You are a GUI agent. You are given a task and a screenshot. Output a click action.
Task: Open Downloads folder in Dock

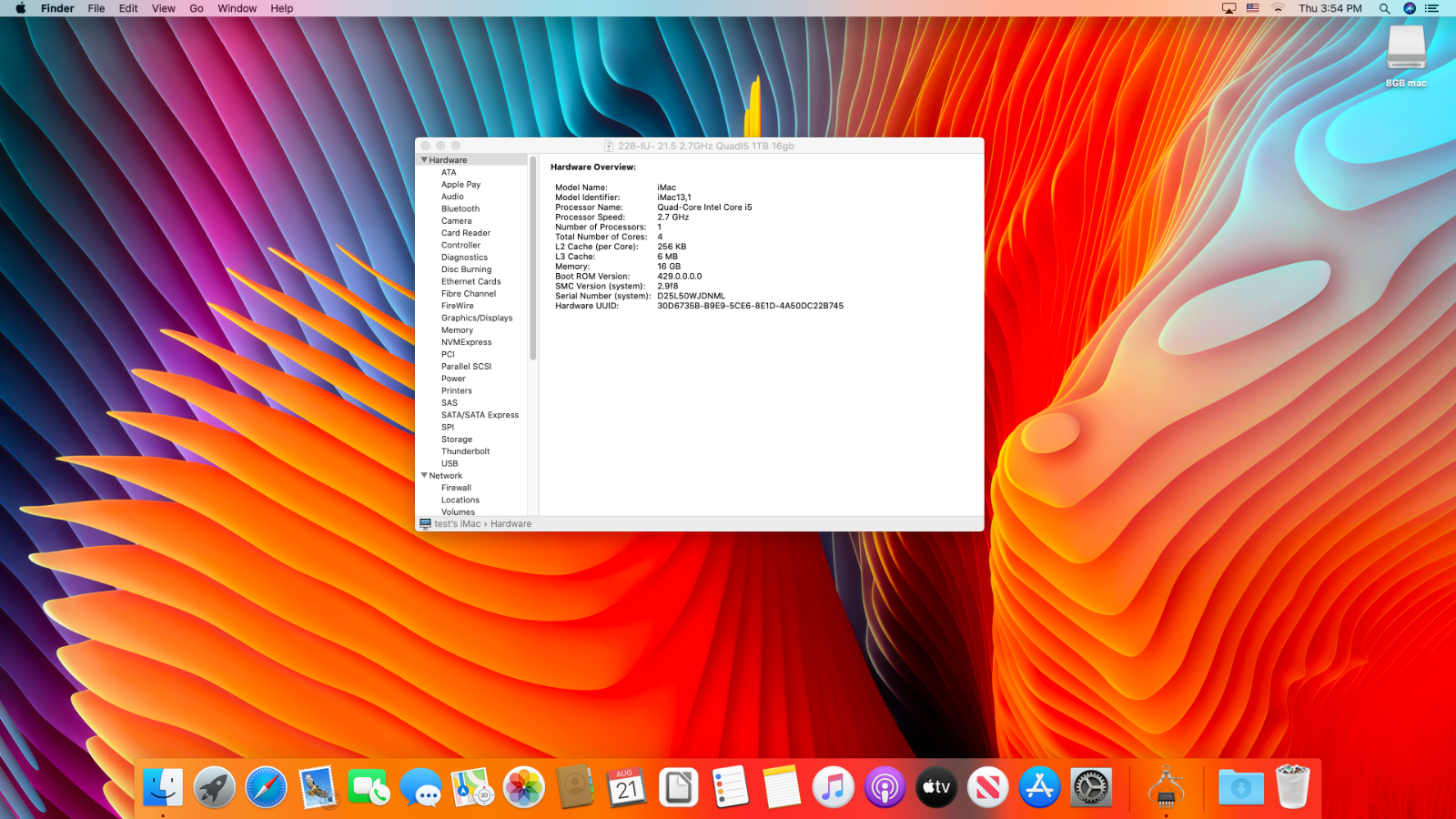coord(1241,787)
